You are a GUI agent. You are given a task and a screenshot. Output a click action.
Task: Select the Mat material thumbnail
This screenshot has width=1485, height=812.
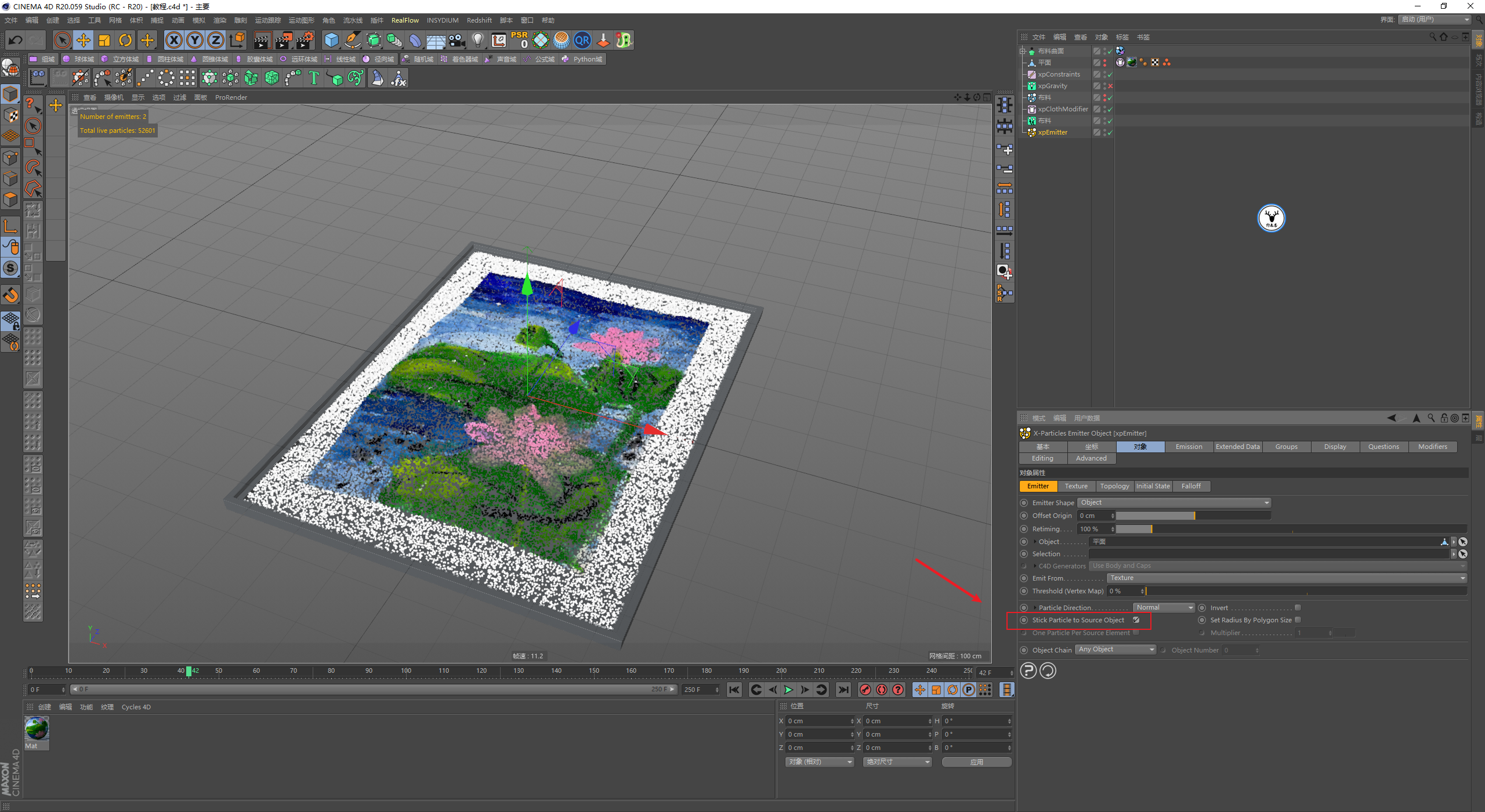pos(37,728)
